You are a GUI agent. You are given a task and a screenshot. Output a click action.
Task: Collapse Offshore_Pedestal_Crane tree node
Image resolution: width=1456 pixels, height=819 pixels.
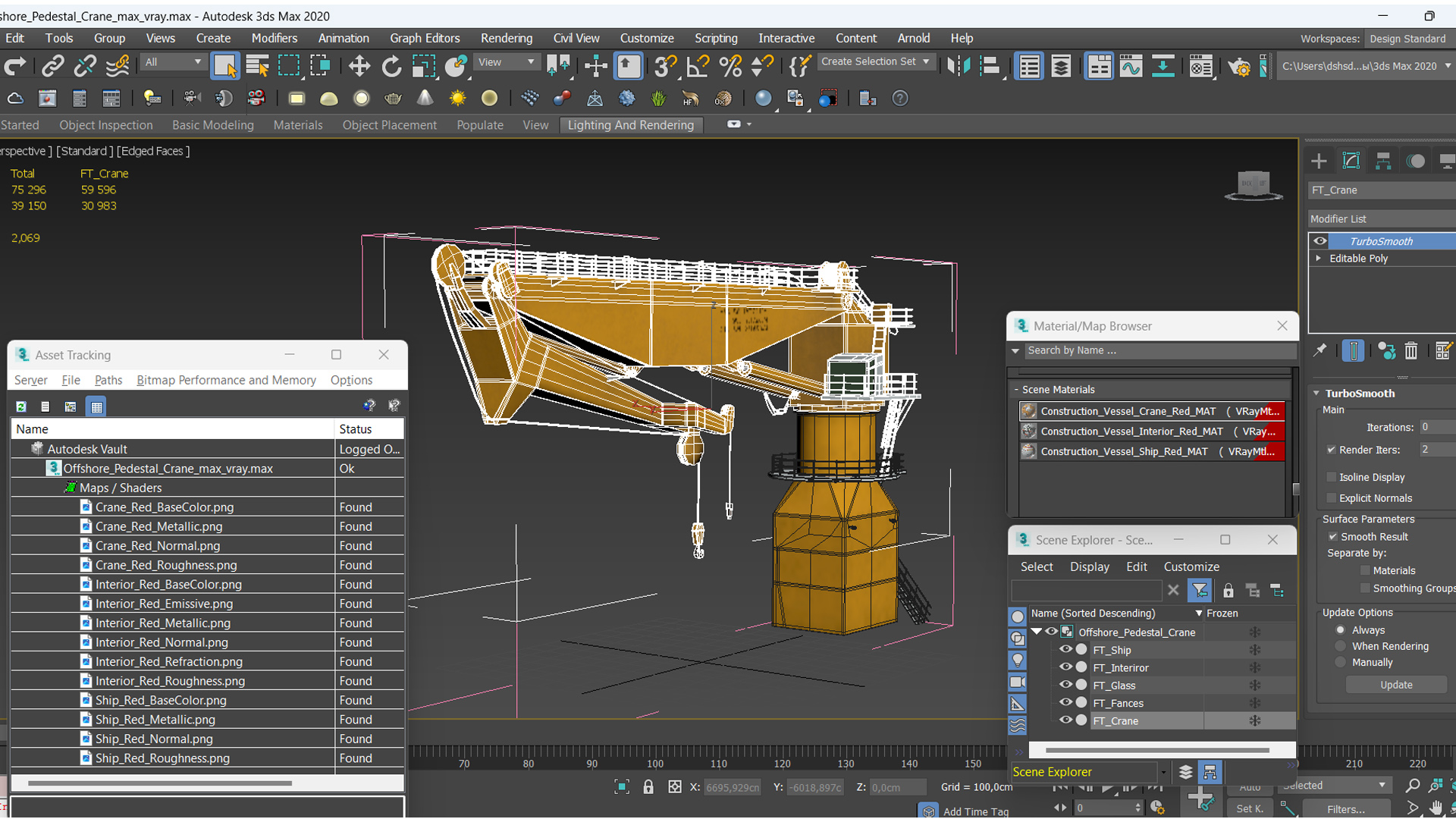tap(1036, 632)
